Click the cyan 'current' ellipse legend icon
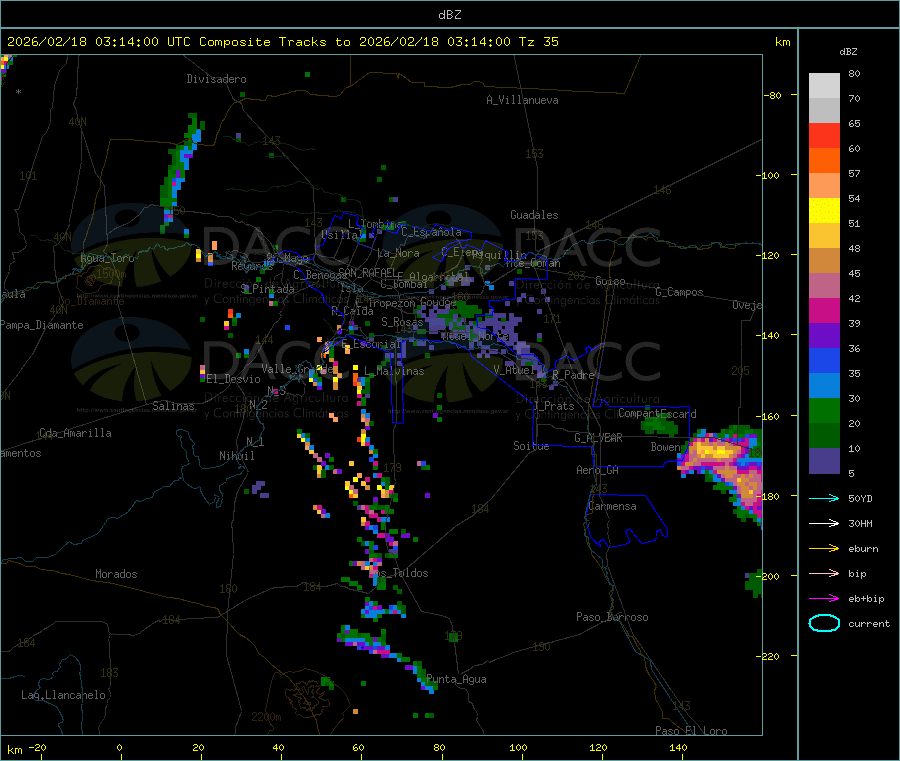The height and width of the screenshot is (761, 900). [x=824, y=623]
